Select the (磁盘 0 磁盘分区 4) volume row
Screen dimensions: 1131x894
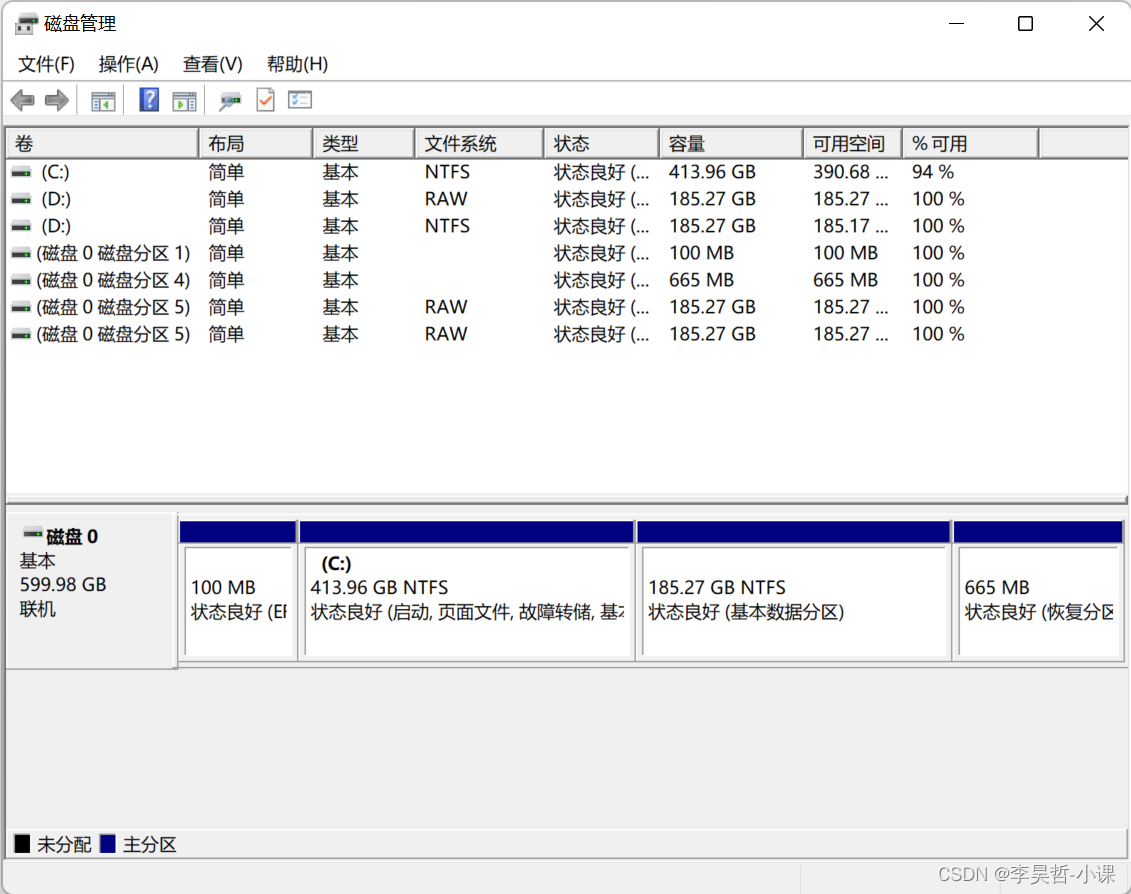(x=566, y=281)
